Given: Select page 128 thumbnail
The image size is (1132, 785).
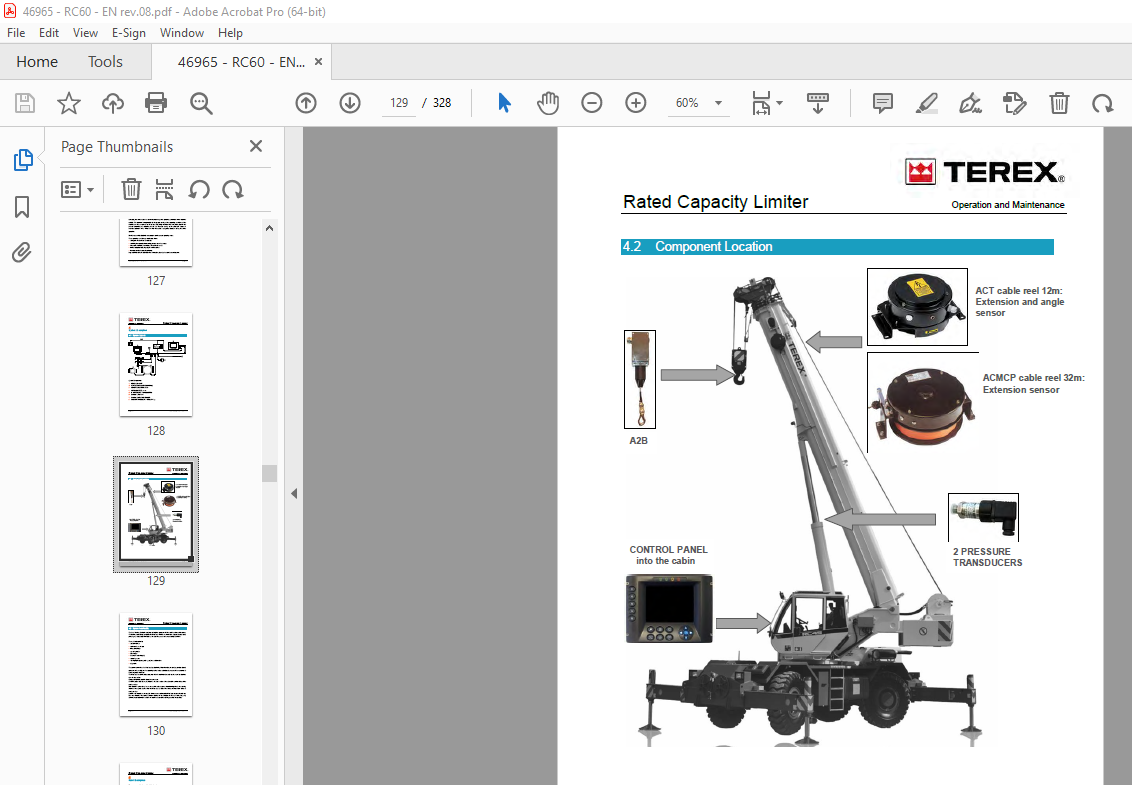Looking at the screenshot, I should click(x=156, y=365).
